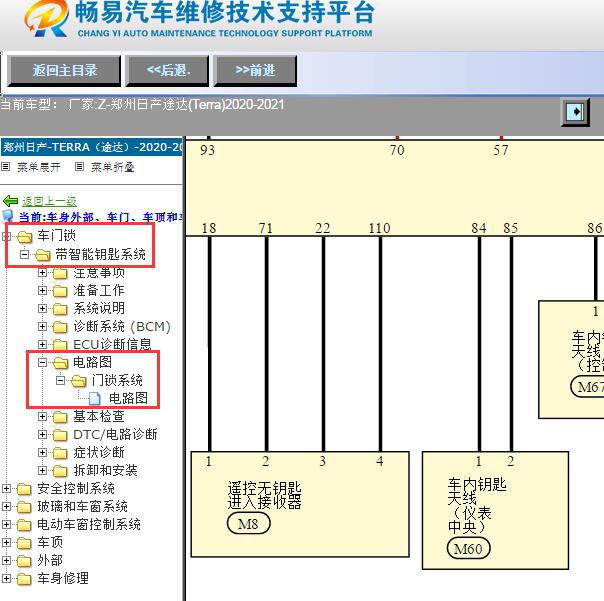
Task: Click the 安全控制系统 folder icon
Action: click(24, 489)
